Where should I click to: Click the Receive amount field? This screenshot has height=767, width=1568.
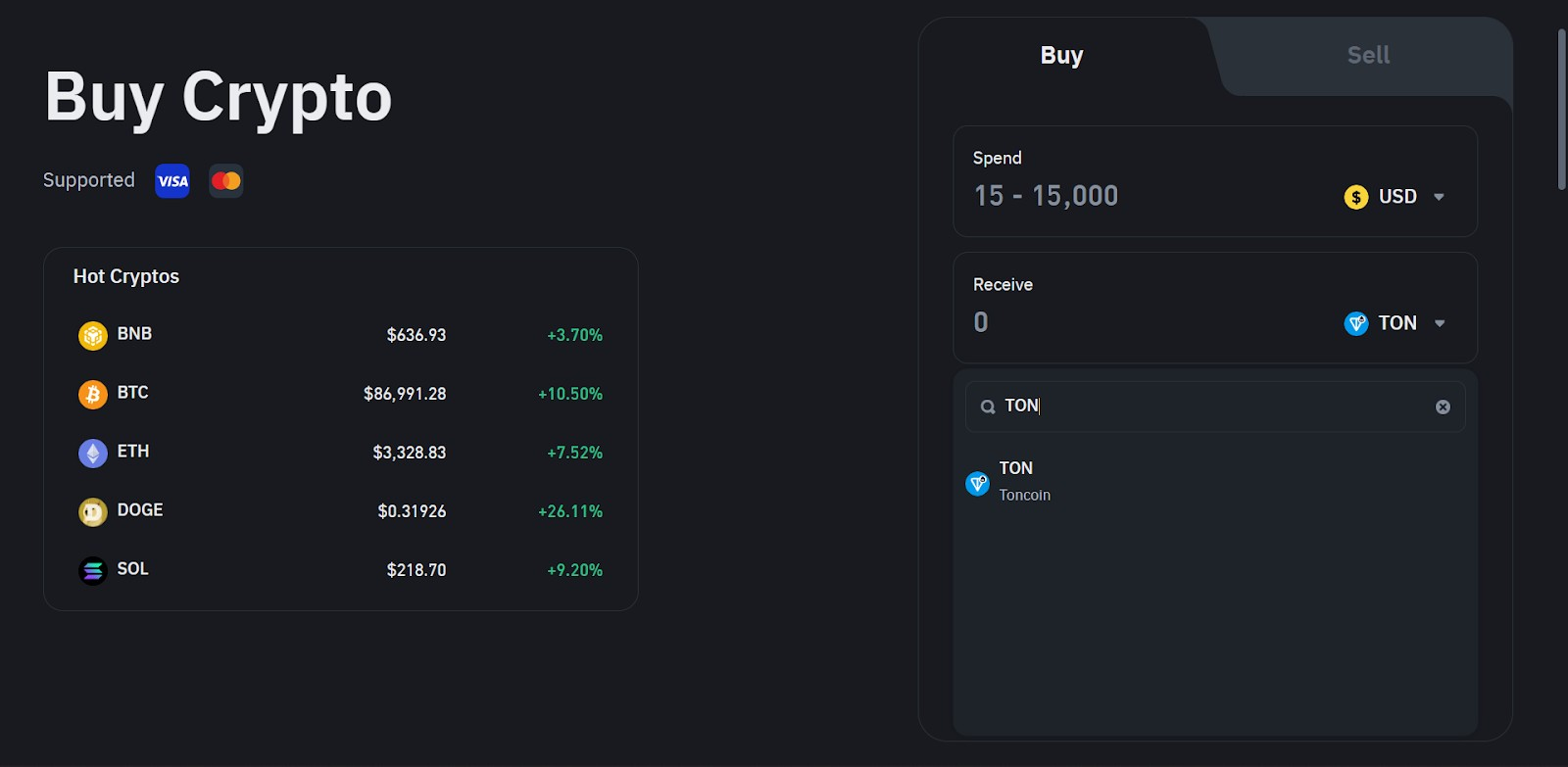(x=1127, y=323)
